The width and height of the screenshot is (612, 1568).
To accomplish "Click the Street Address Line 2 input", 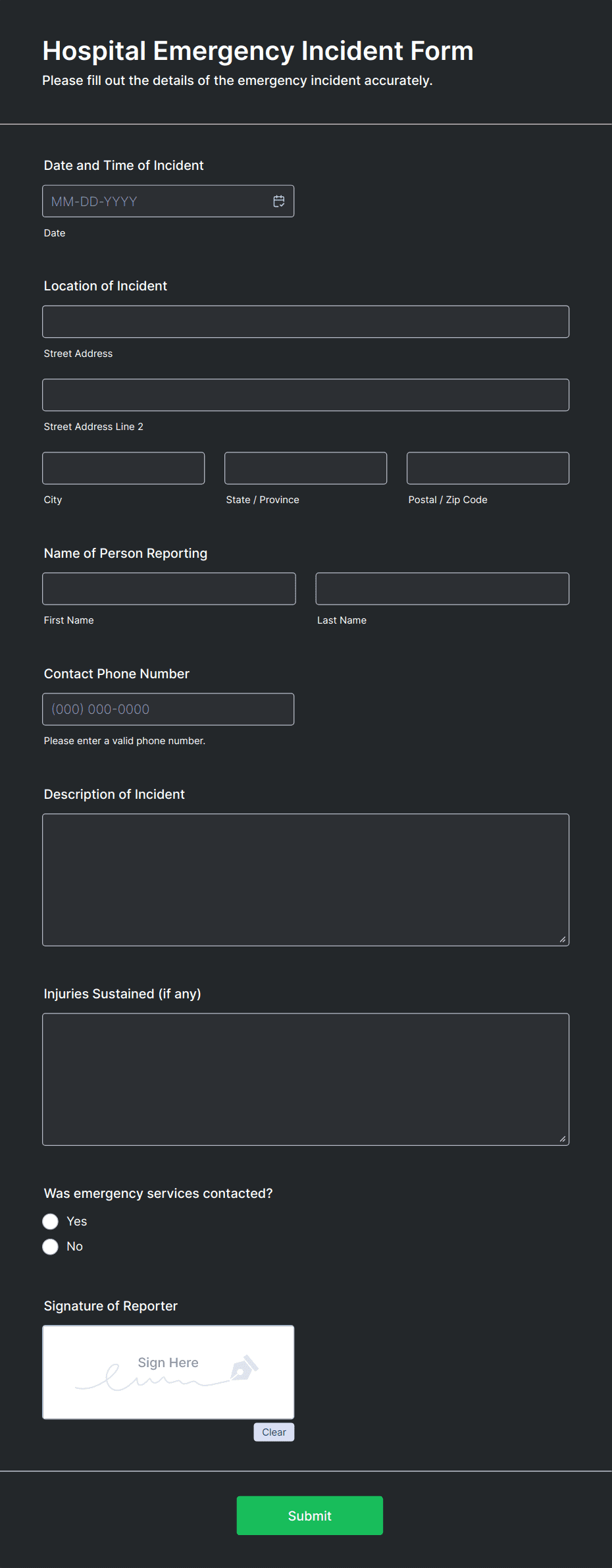I will point(306,395).
